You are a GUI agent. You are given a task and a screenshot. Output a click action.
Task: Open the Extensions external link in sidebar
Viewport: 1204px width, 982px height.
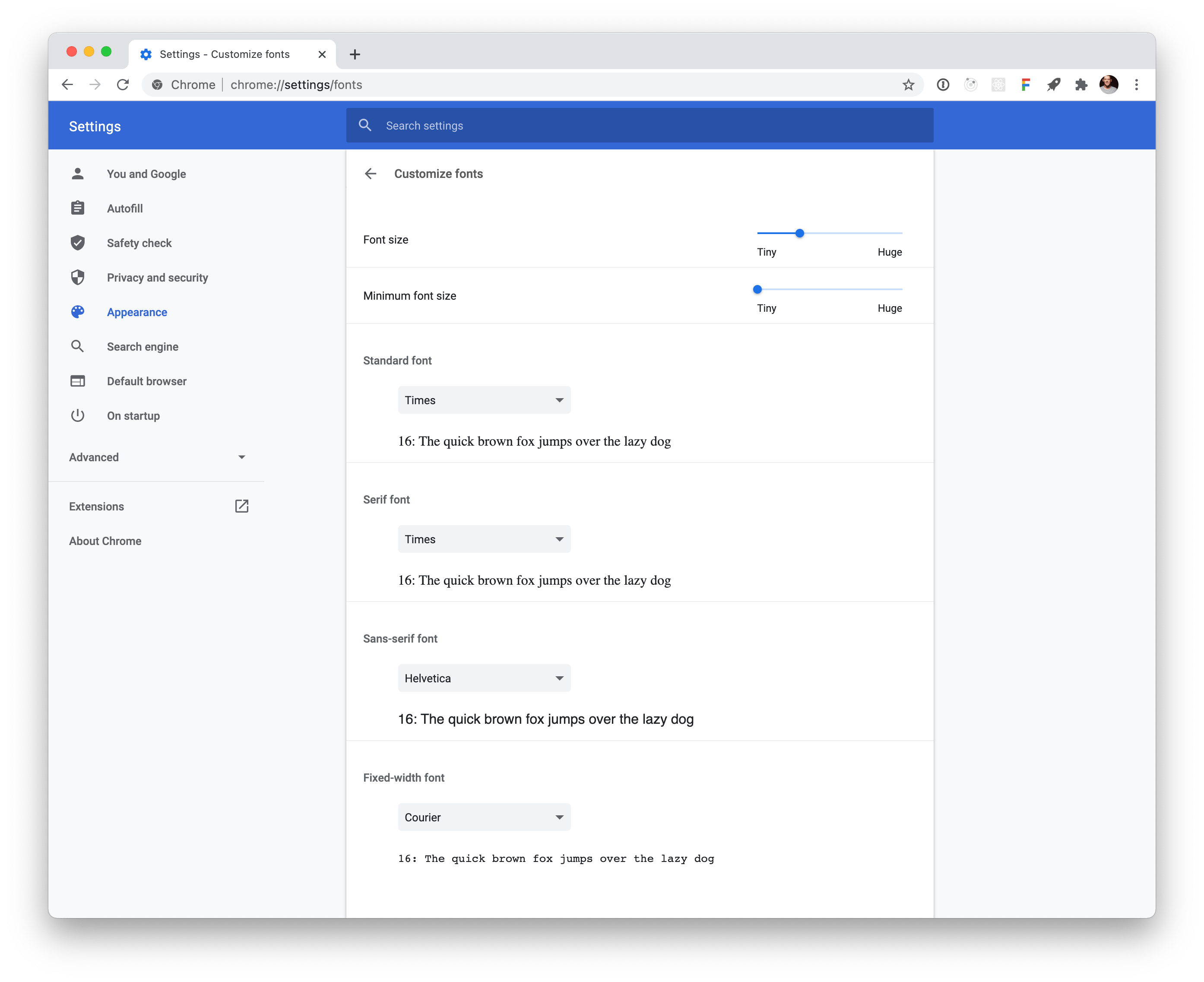[241, 506]
